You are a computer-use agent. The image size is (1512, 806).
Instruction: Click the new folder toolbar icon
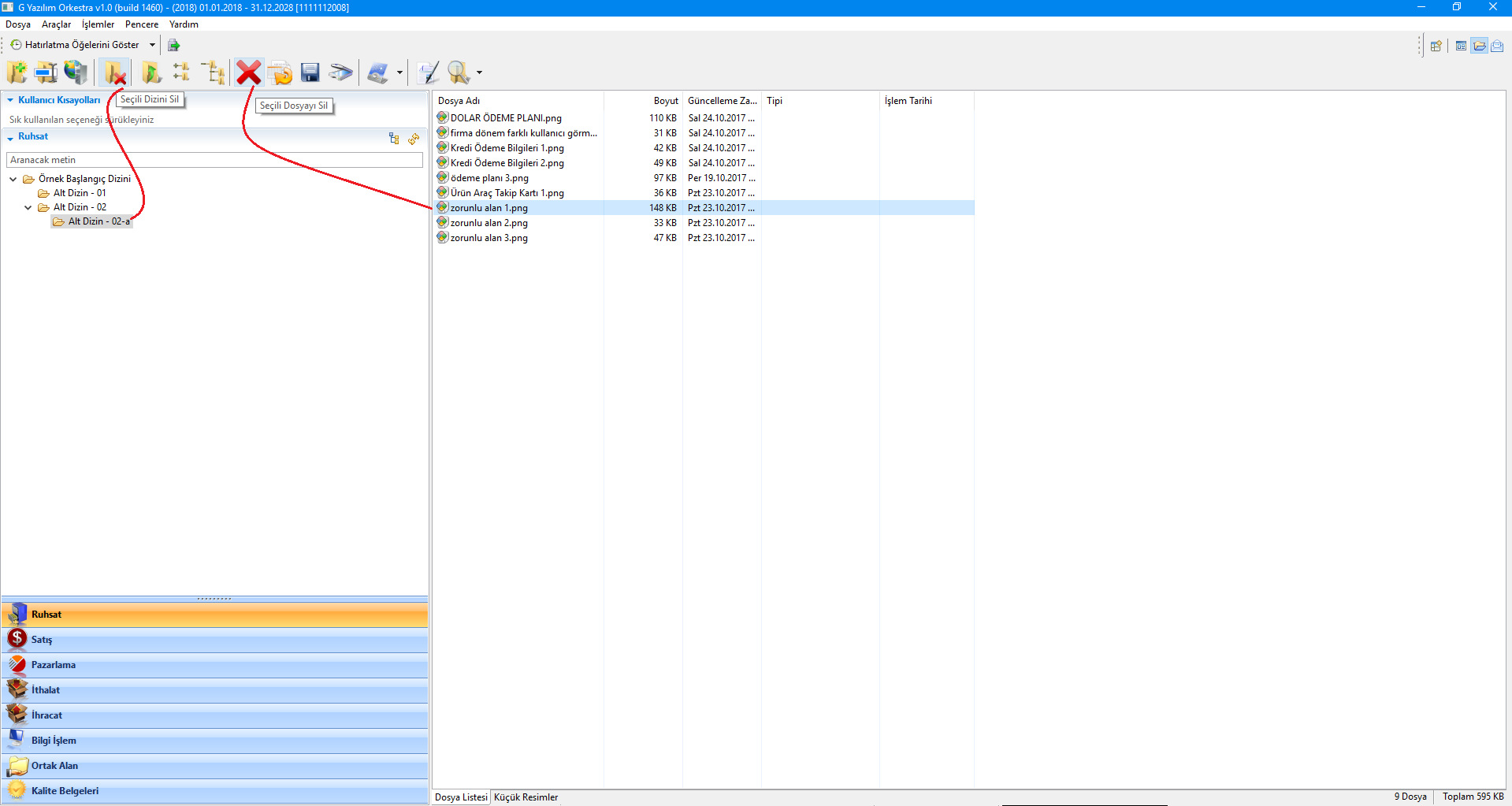pyautogui.click(x=17, y=72)
